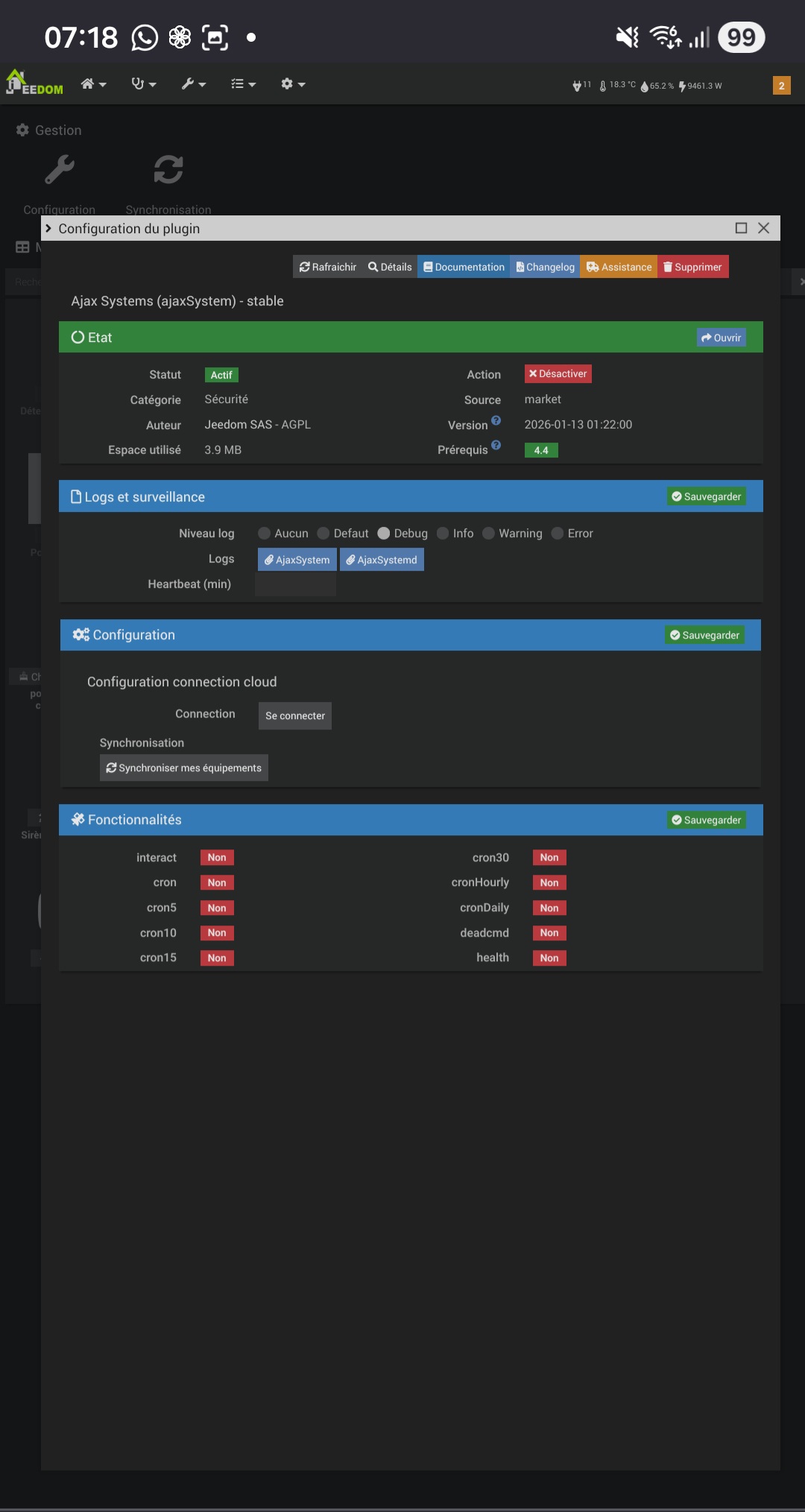Open the wrench tools menu
The height and width of the screenshot is (1512, 805).
(x=194, y=84)
